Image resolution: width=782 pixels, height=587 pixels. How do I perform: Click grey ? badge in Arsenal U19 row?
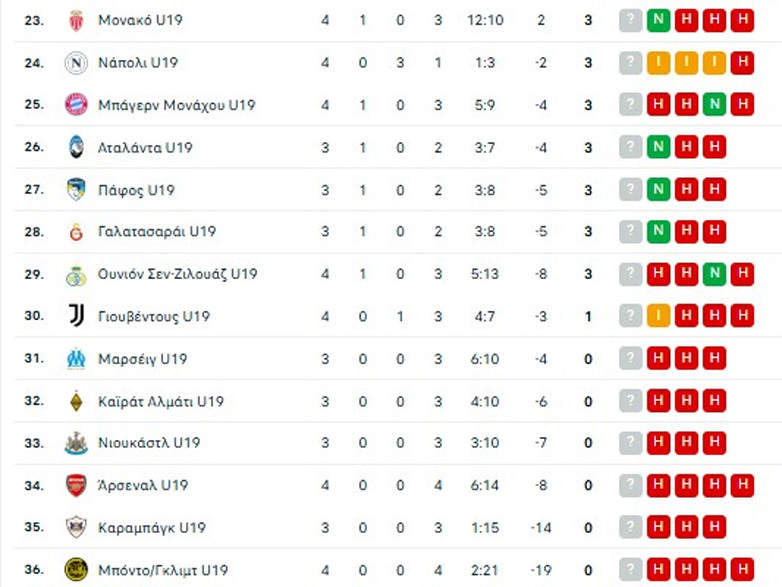tap(630, 485)
